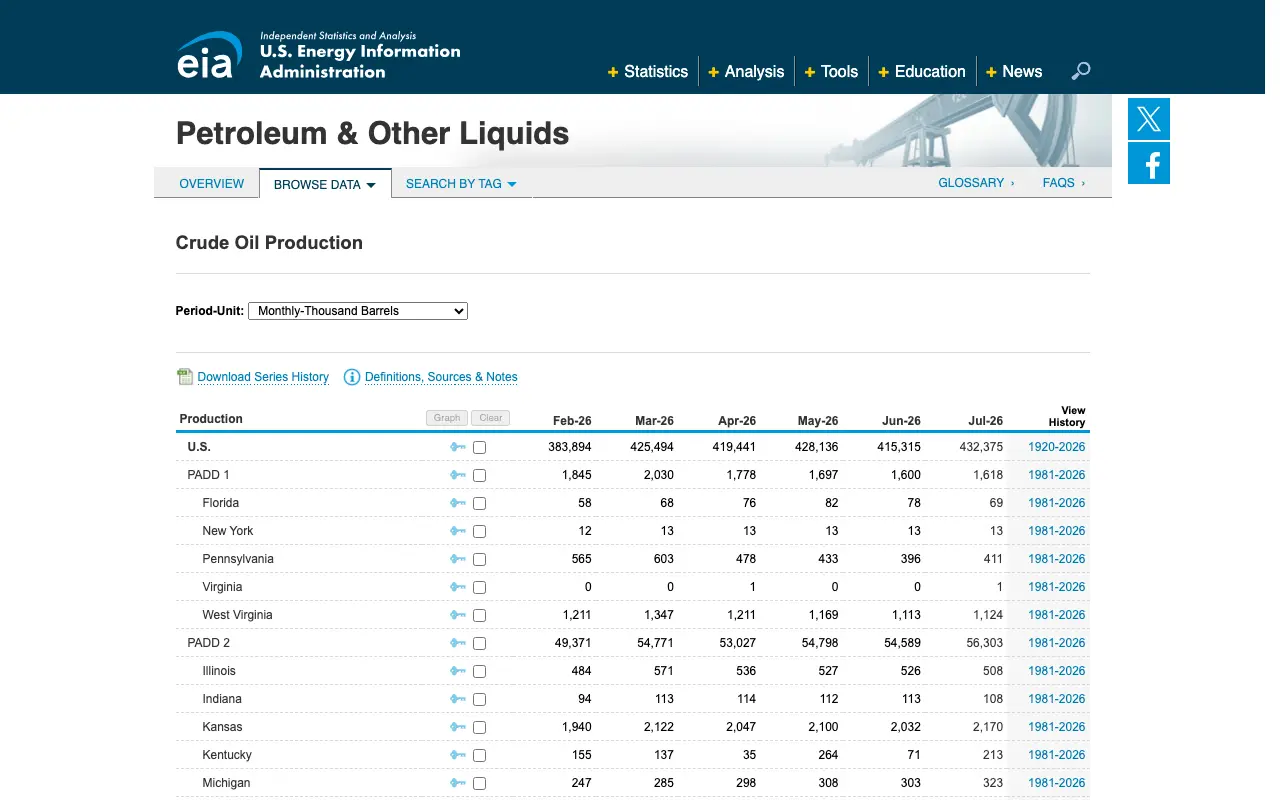Expand the Browse Data menu
The height and width of the screenshot is (800, 1280).
pyautogui.click(x=325, y=184)
